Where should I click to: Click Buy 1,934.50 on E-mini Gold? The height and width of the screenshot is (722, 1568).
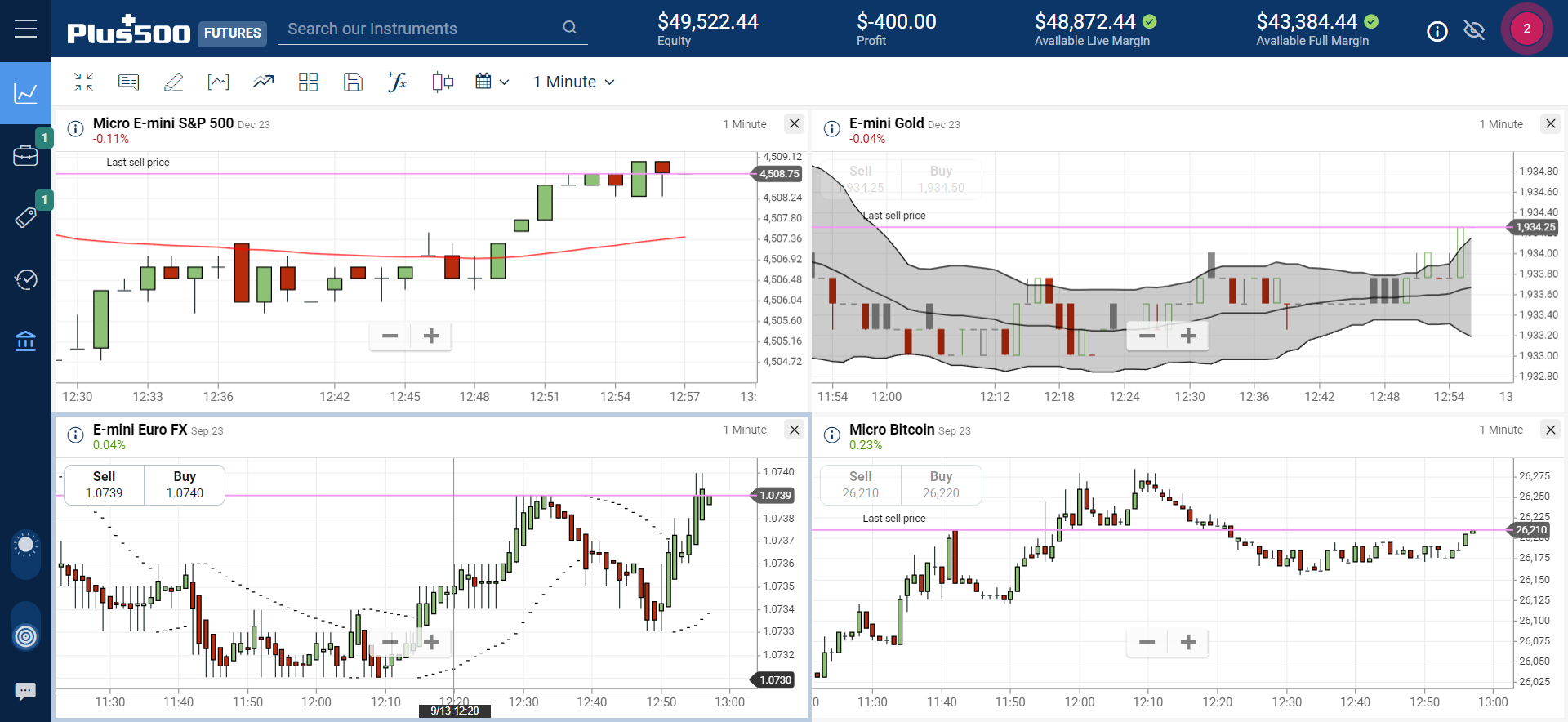tap(941, 179)
